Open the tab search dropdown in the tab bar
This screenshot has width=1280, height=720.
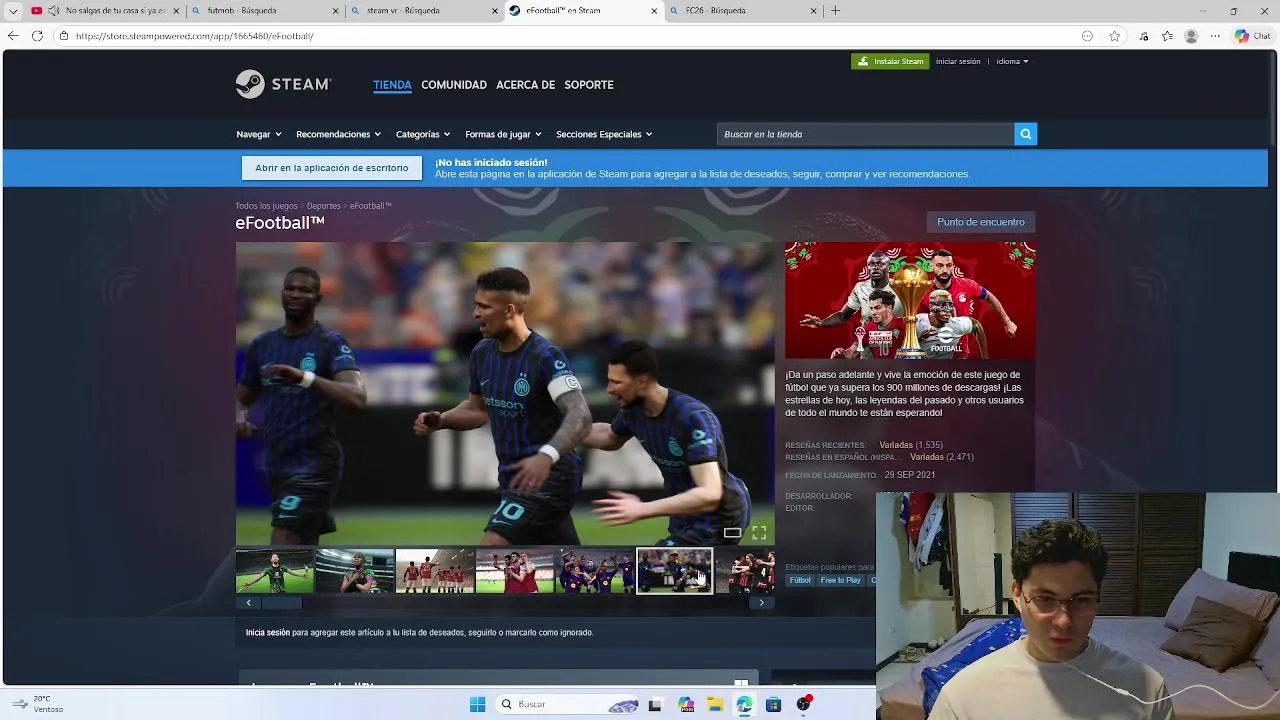[13, 11]
